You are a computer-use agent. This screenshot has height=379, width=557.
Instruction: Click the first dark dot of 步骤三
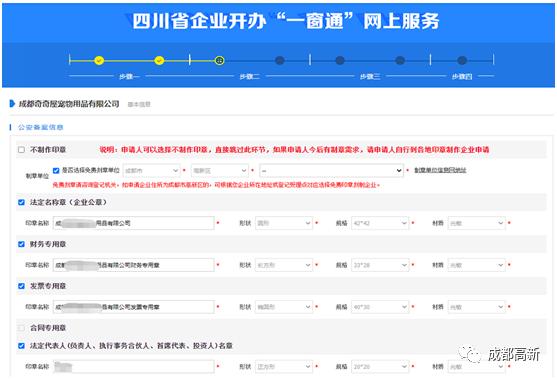coord(340,60)
